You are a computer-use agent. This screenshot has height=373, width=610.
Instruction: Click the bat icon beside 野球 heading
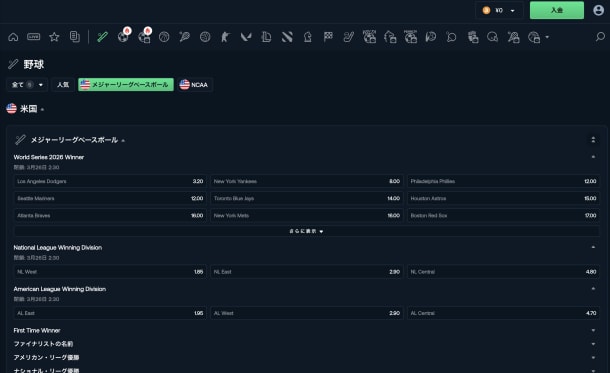click(x=13, y=64)
